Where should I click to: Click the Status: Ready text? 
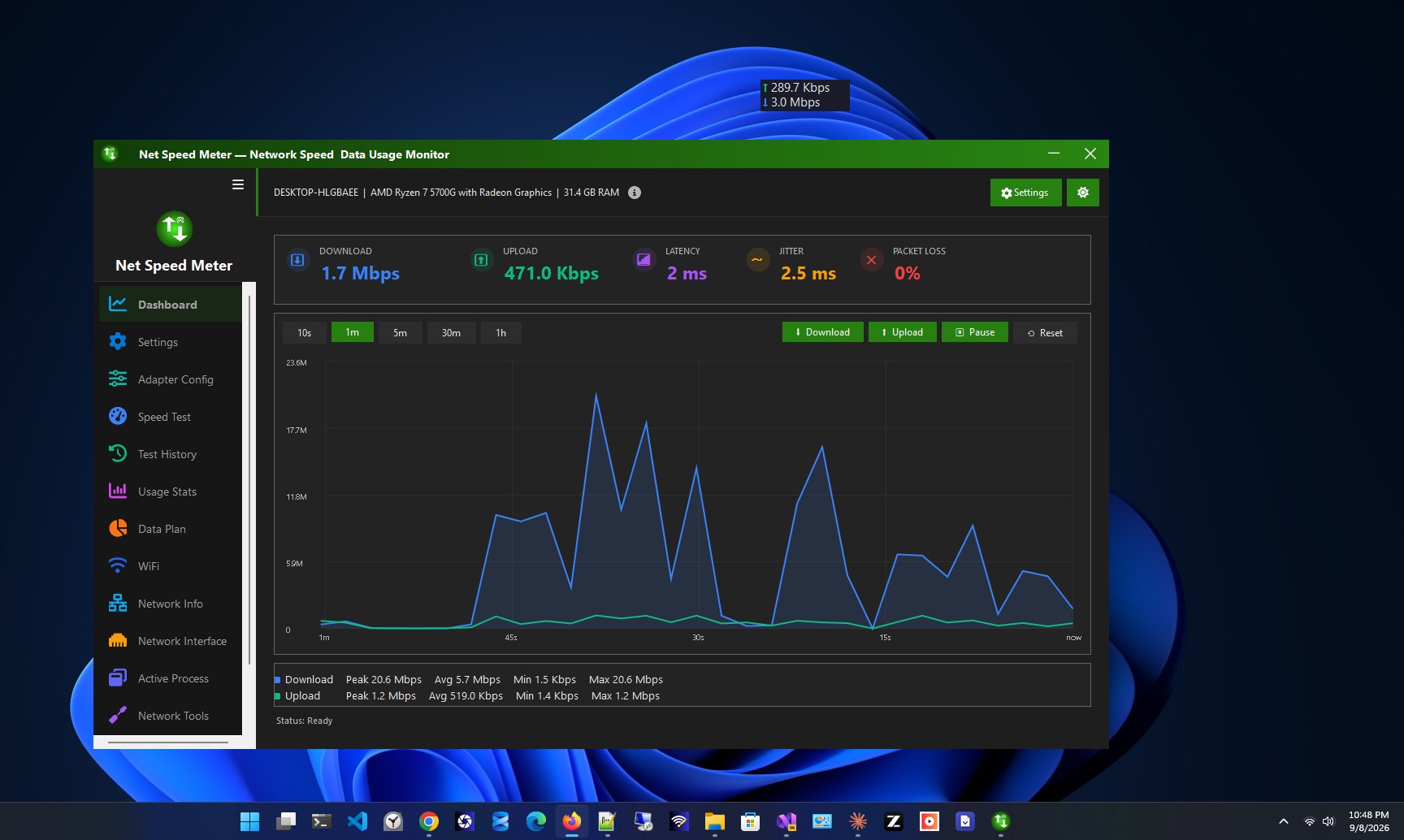304,721
